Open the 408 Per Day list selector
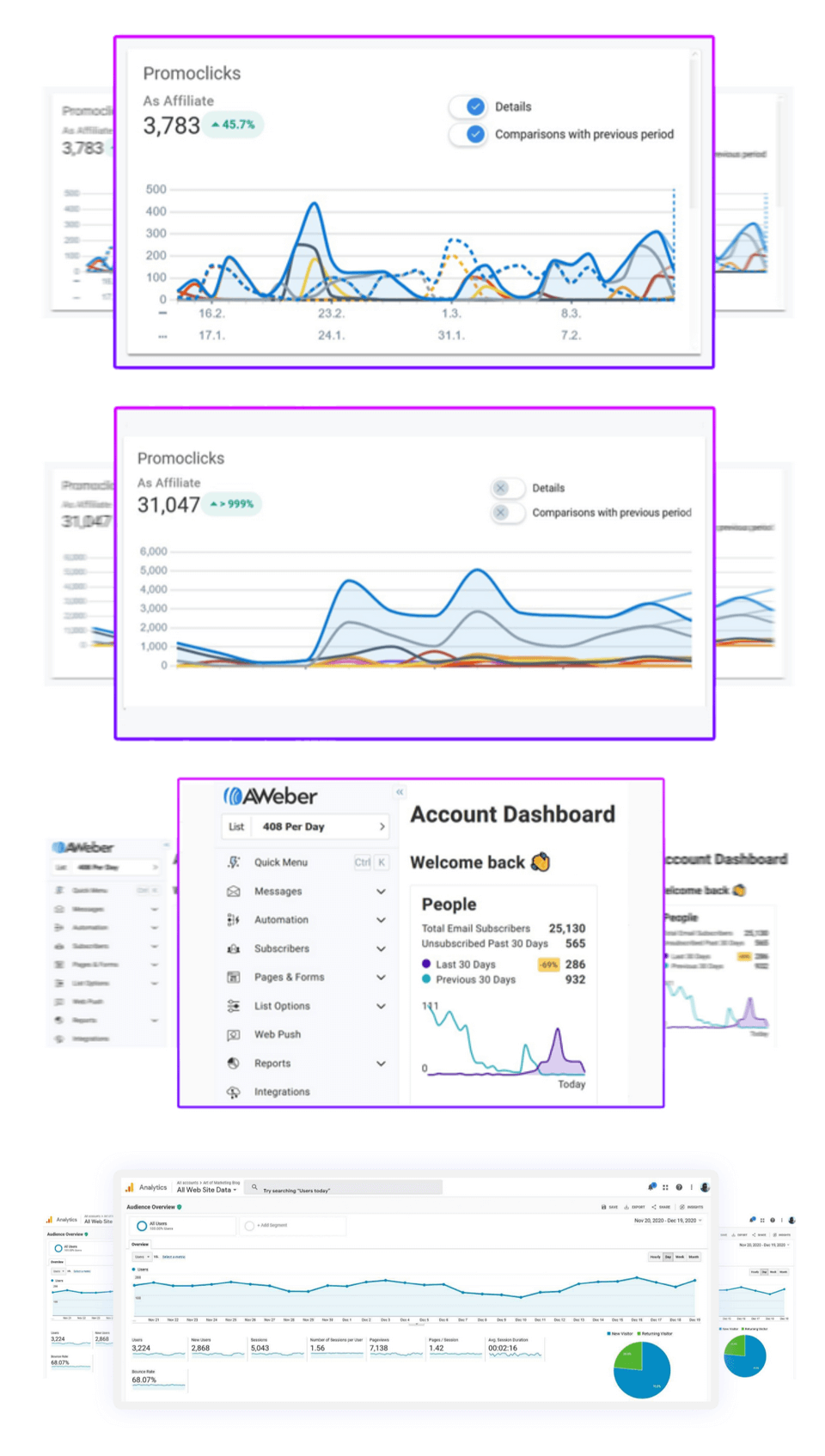Image resolution: width=825 pixels, height=1456 pixels. point(305,826)
